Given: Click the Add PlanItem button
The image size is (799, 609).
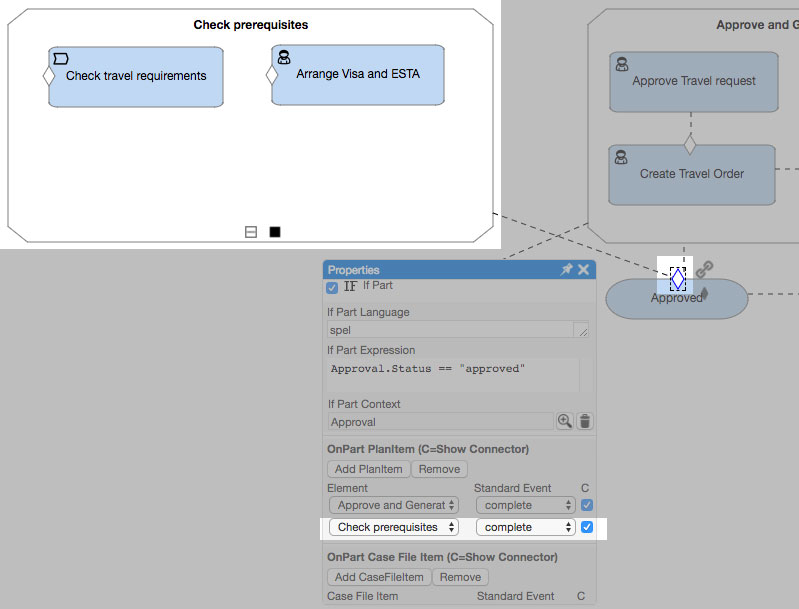Looking at the screenshot, I should (x=368, y=469).
